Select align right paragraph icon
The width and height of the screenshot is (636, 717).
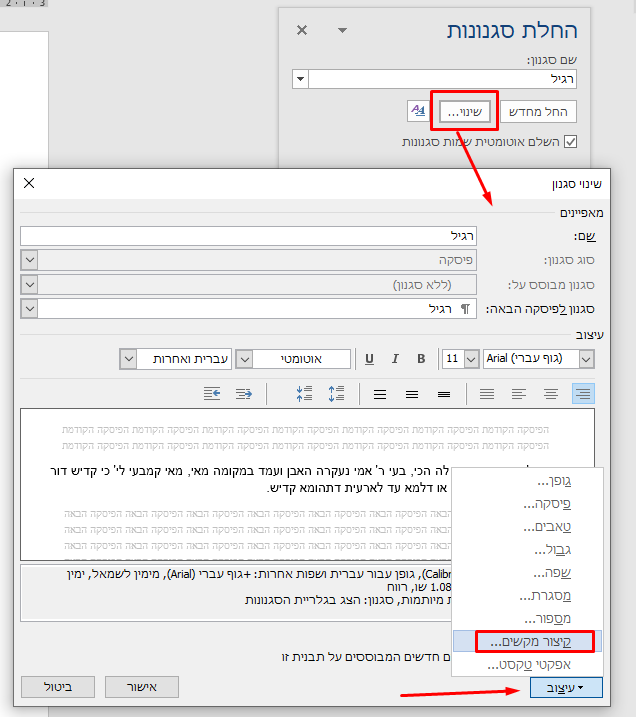click(583, 394)
